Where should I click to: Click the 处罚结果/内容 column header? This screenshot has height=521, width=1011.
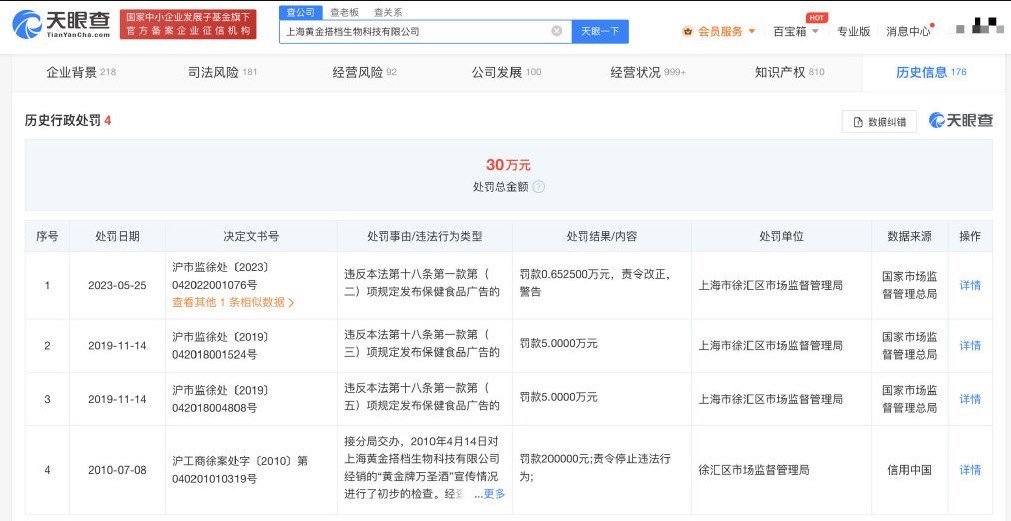tap(602, 237)
